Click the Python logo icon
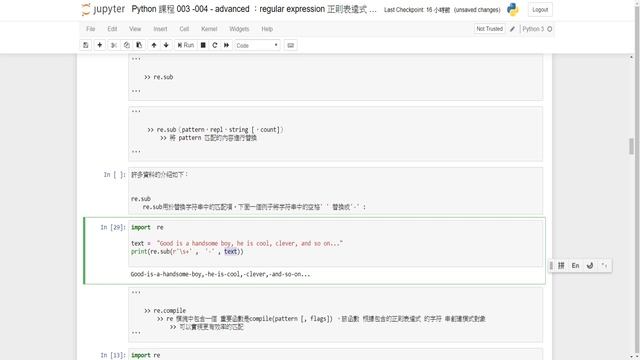Screen dimensions: 640x360 click(513, 9)
